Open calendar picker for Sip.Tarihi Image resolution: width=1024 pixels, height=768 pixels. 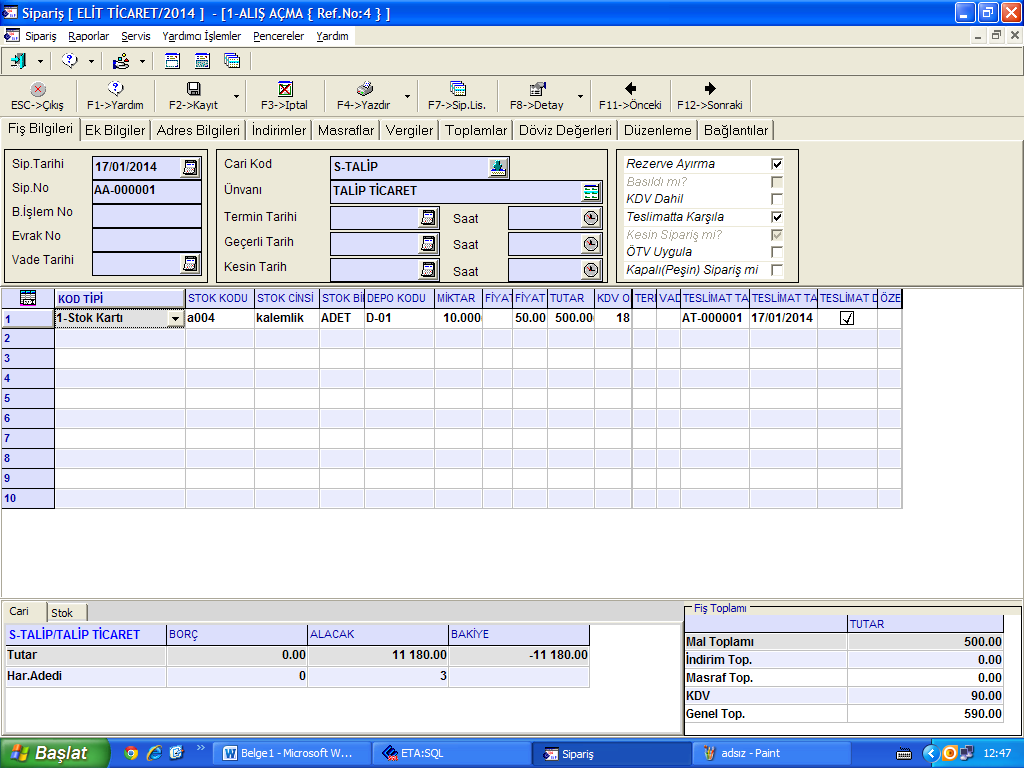(x=190, y=167)
